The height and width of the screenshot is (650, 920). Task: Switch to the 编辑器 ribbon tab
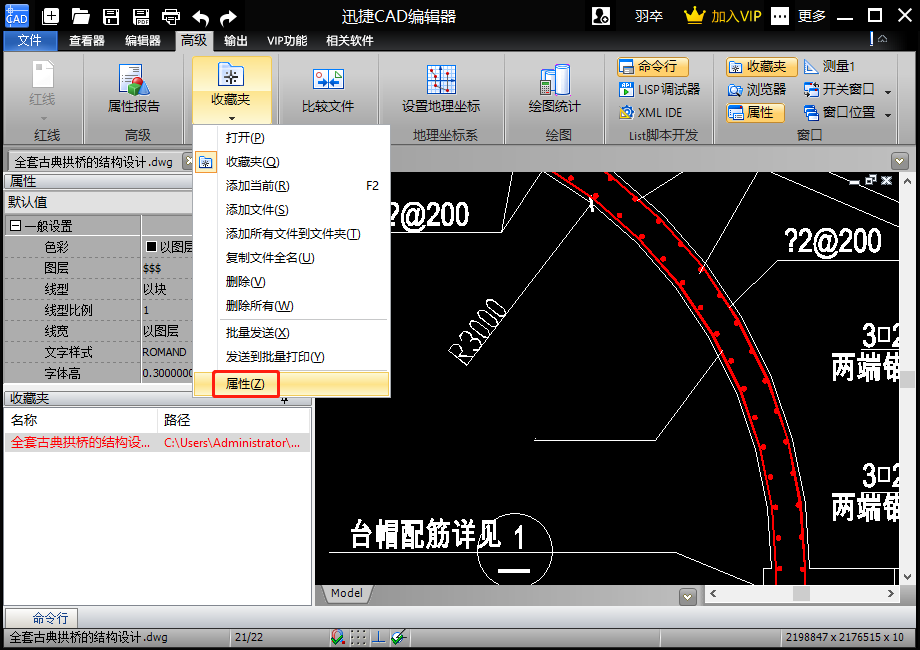[143, 40]
